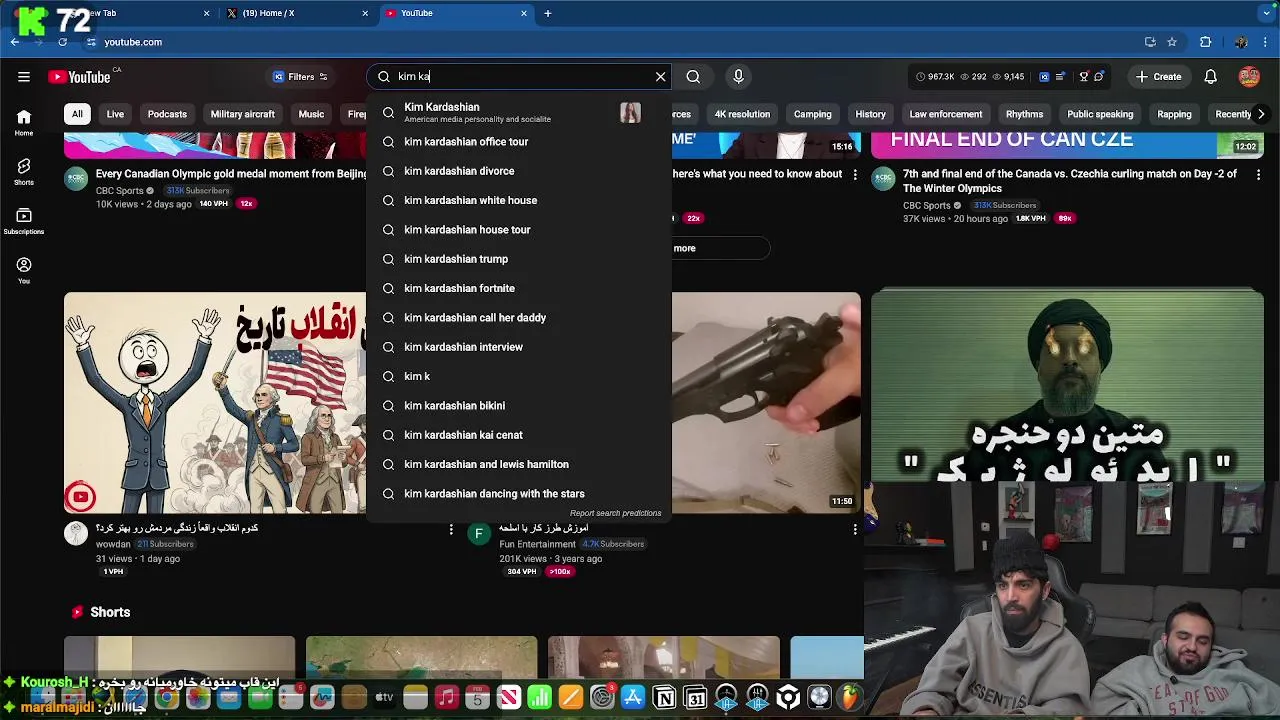Select the Music filter chip

point(311,114)
